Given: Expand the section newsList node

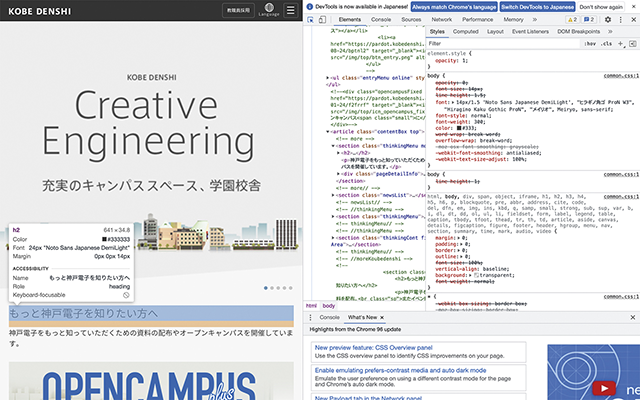Looking at the screenshot, I should point(333,196).
